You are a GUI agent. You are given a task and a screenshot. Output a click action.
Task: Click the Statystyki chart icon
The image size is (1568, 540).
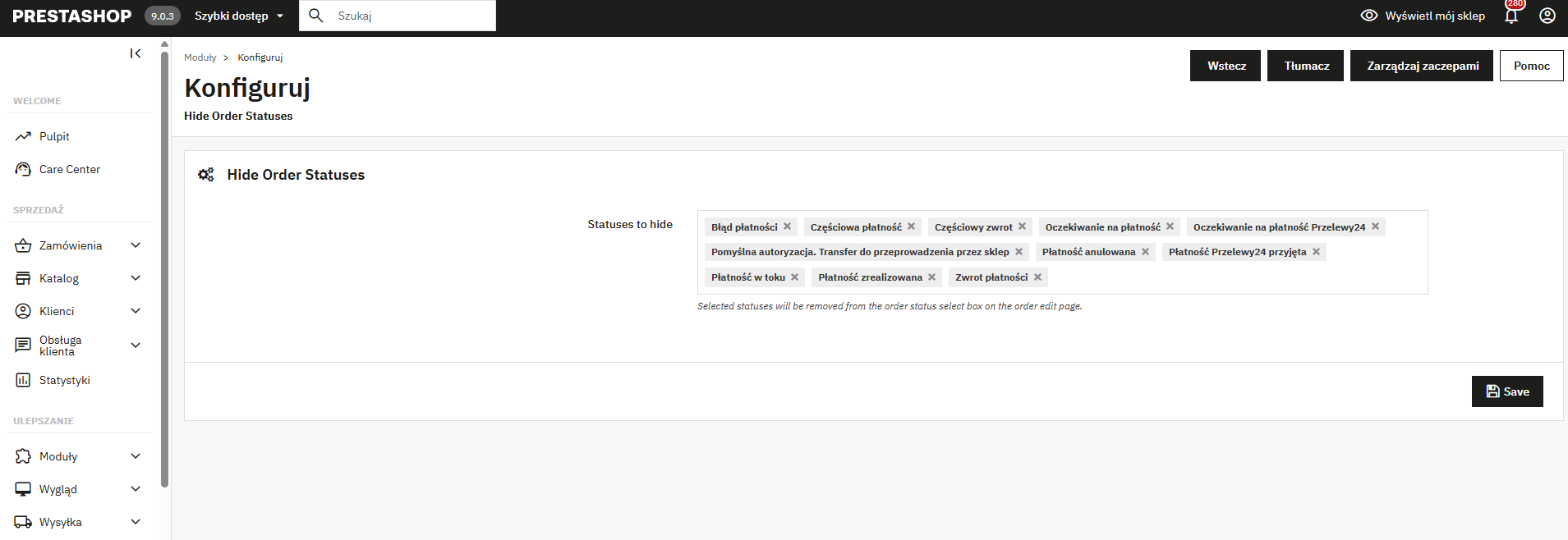point(23,380)
